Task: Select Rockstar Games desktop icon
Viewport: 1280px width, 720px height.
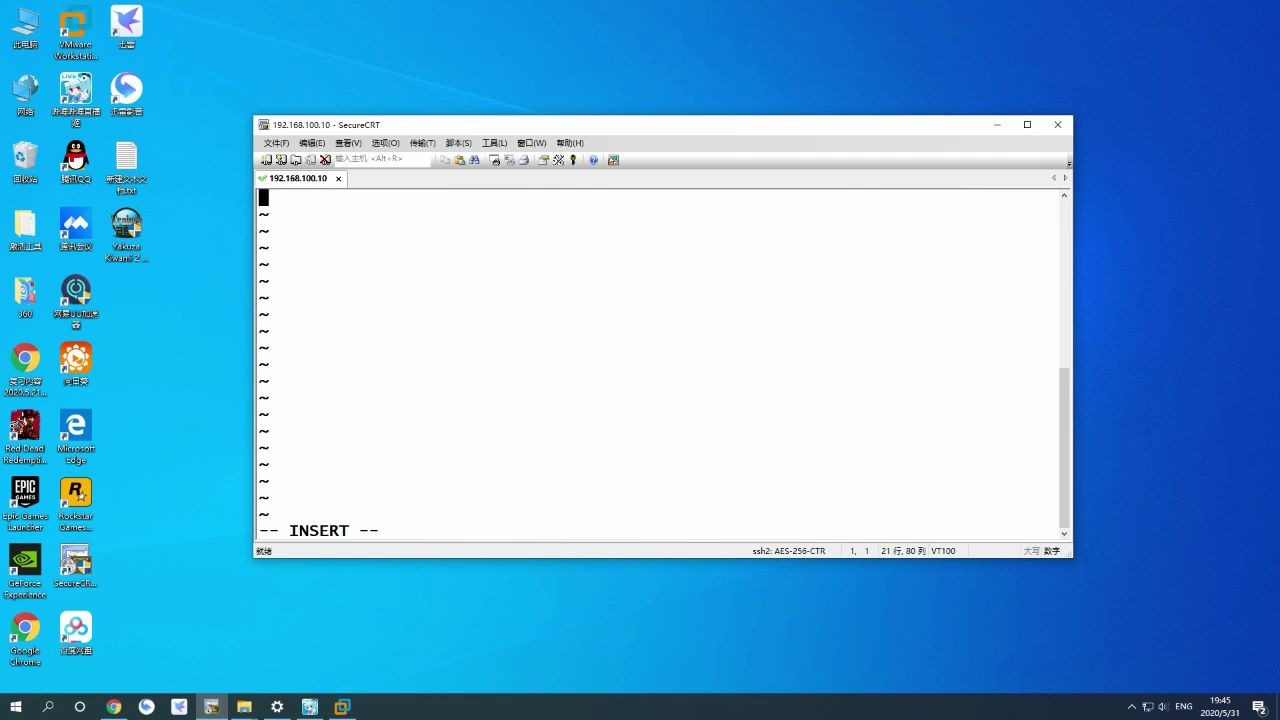Action: click(75, 504)
